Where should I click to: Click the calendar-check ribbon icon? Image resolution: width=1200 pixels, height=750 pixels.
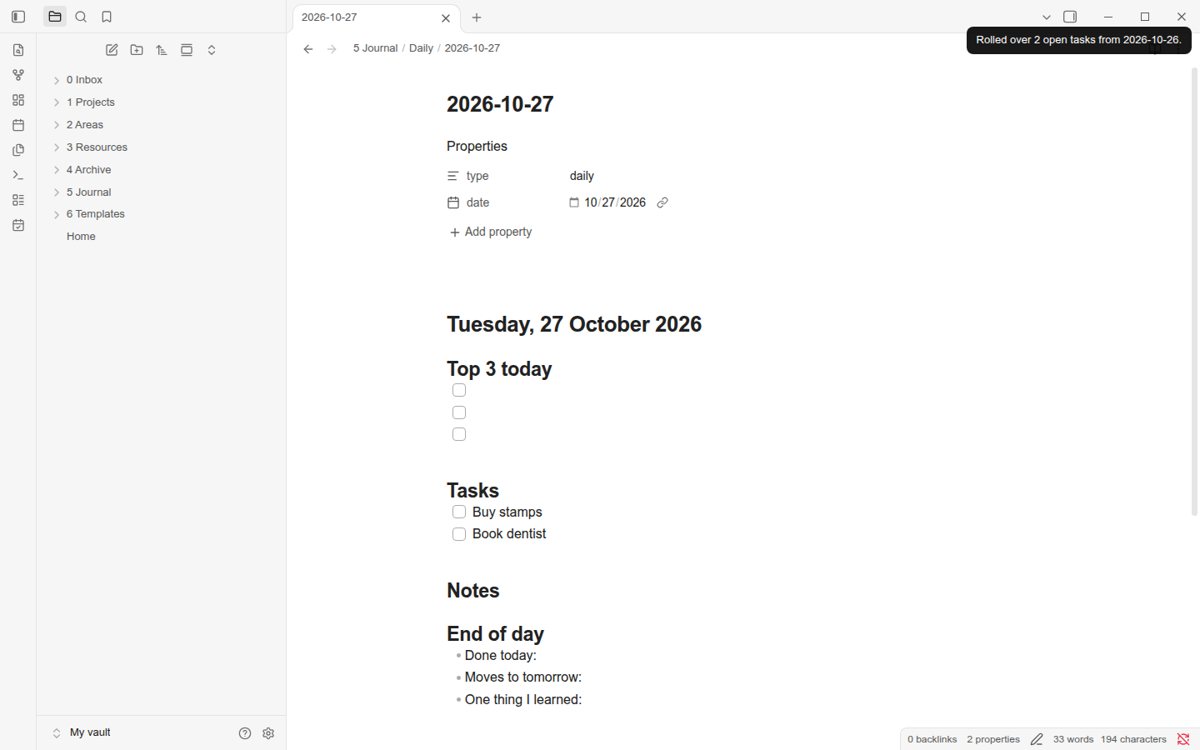pos(18,225)
